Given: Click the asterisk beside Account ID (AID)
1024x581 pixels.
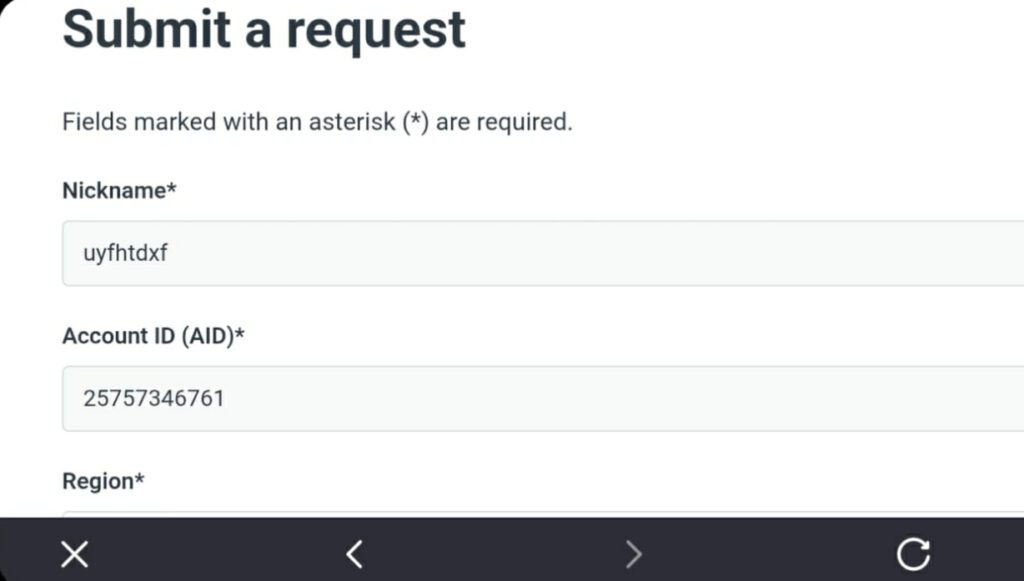Looking at the screenshot, I should (x=240, y=334).
